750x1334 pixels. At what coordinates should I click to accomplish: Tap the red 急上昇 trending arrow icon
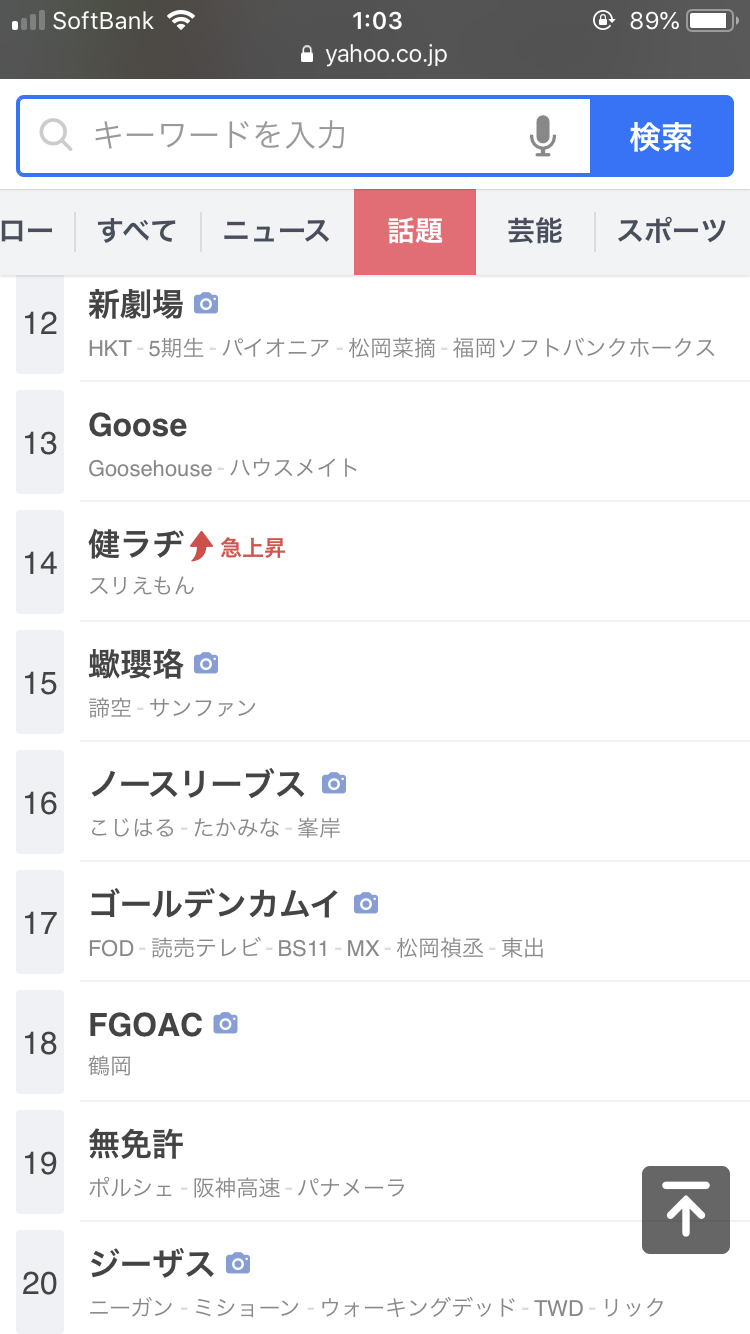[201, 546]
